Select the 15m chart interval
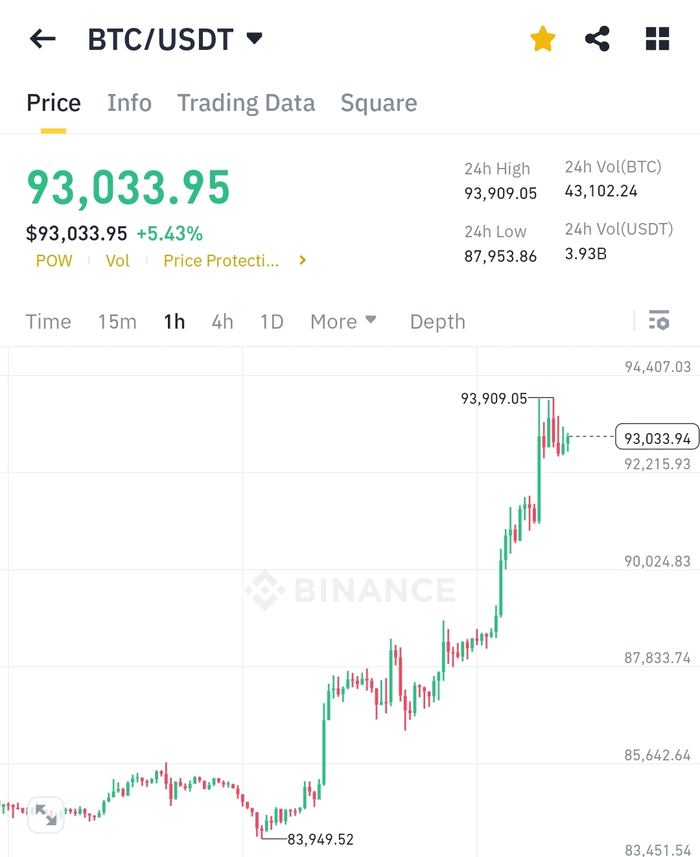The image size is (700, 857). click(117, 321)
